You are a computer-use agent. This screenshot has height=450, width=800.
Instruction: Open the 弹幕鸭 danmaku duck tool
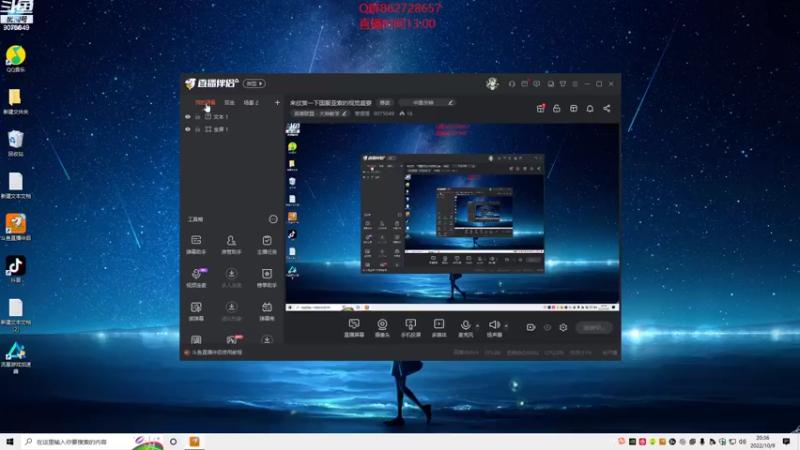[x=267, y=311]
